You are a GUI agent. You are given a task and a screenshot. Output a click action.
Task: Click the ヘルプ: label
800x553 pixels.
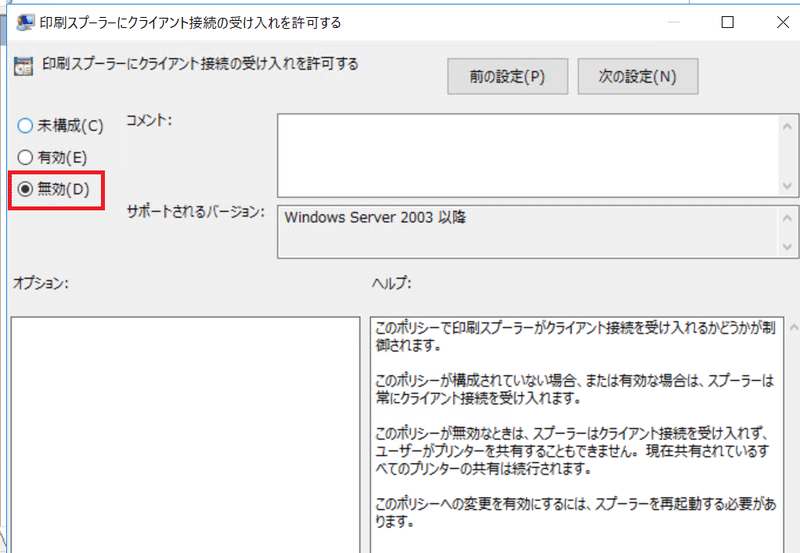(391, 283)
